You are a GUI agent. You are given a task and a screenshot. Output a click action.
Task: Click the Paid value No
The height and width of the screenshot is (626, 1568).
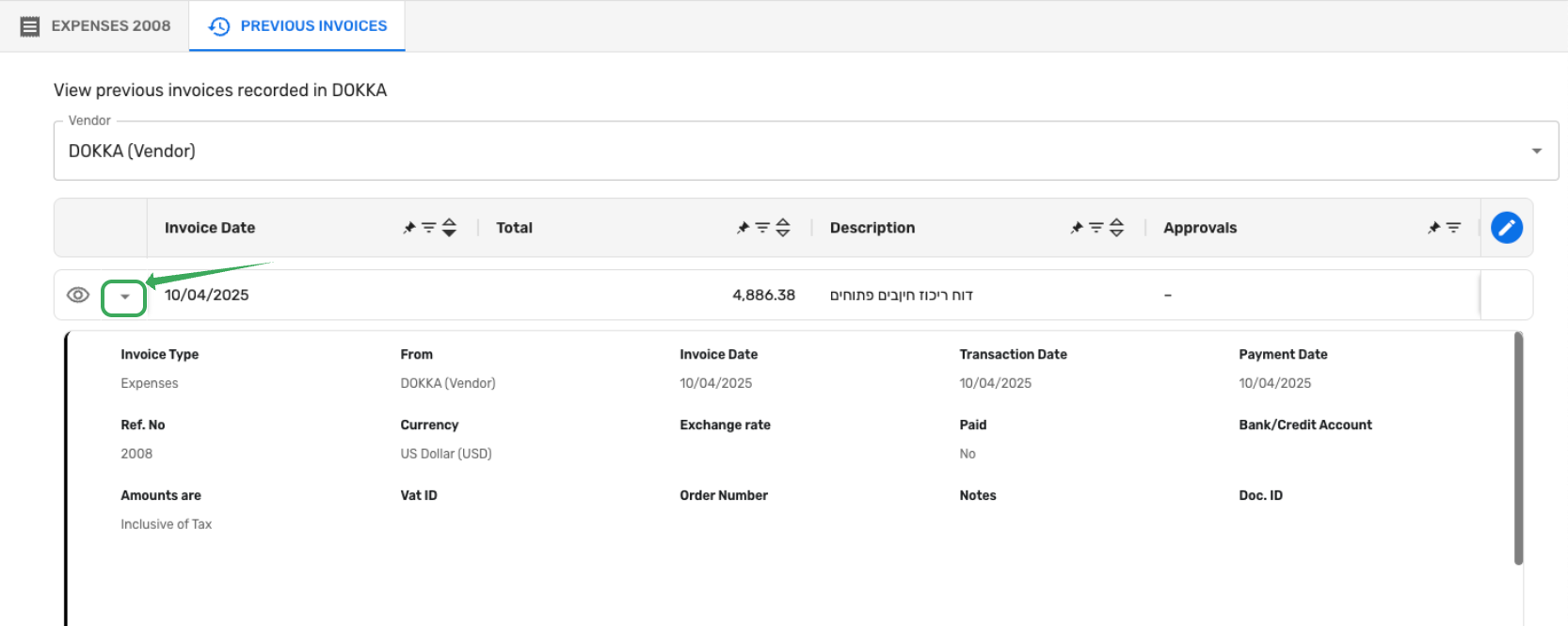pyautogui.click(x=968, y=454)
